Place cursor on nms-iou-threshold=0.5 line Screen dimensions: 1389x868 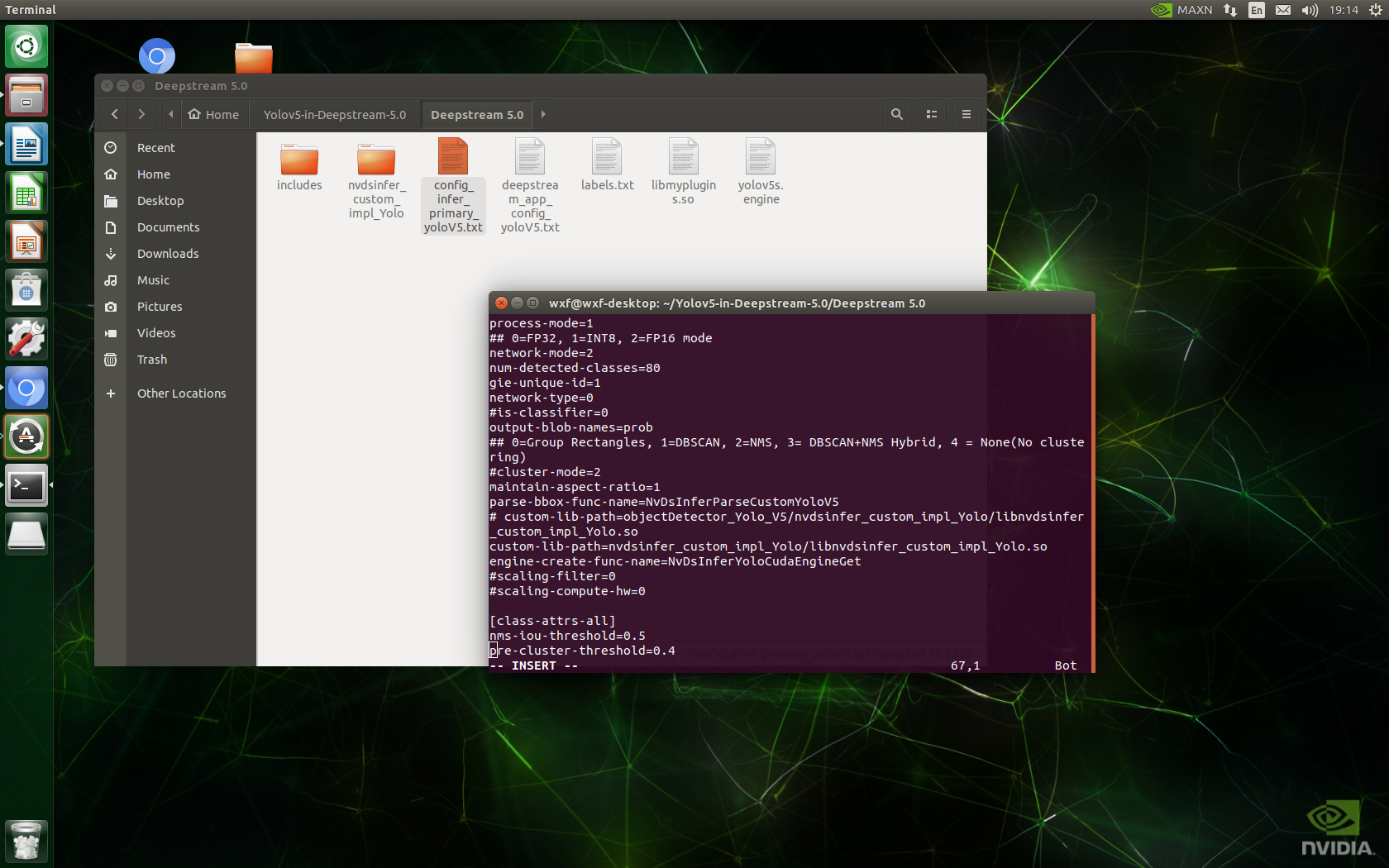pos(567,636)
